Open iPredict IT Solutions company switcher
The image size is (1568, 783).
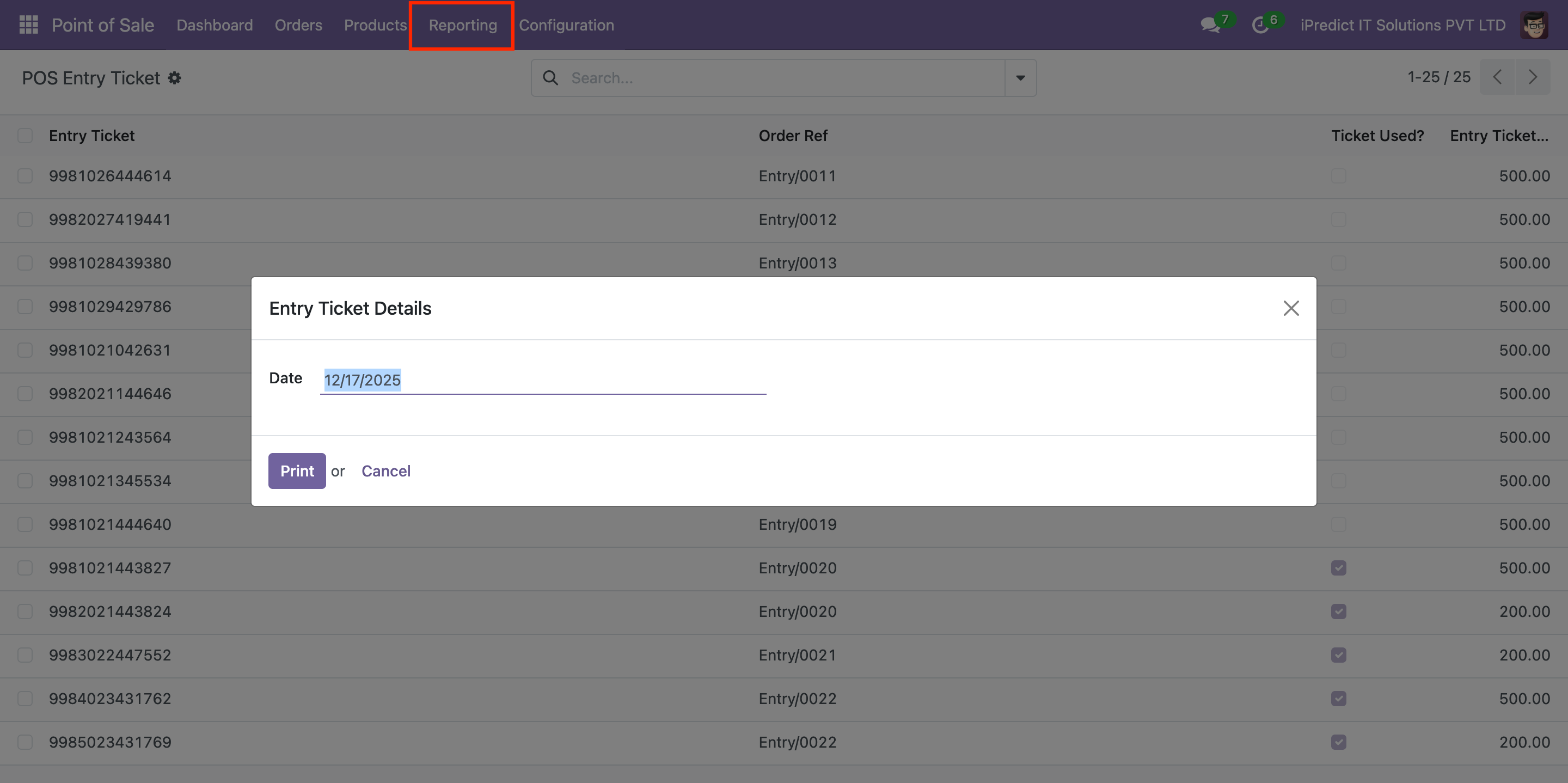[x=1402, y=25]
